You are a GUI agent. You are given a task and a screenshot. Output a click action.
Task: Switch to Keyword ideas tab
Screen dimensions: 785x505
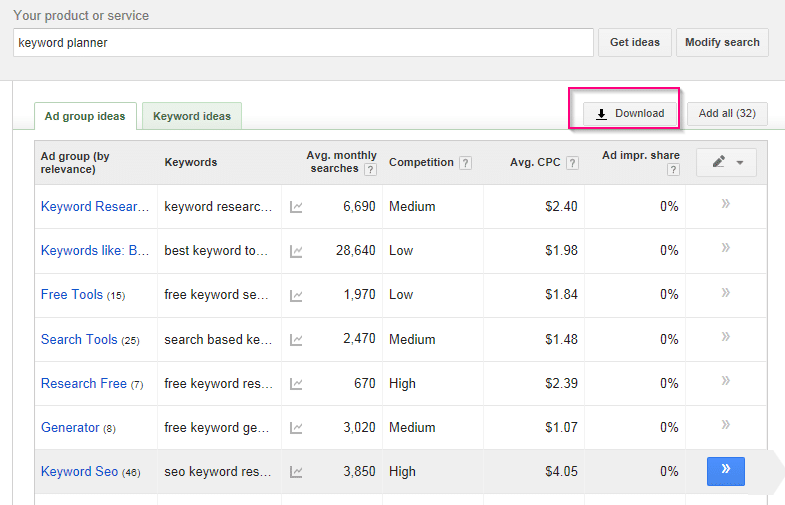click(192, 116)
